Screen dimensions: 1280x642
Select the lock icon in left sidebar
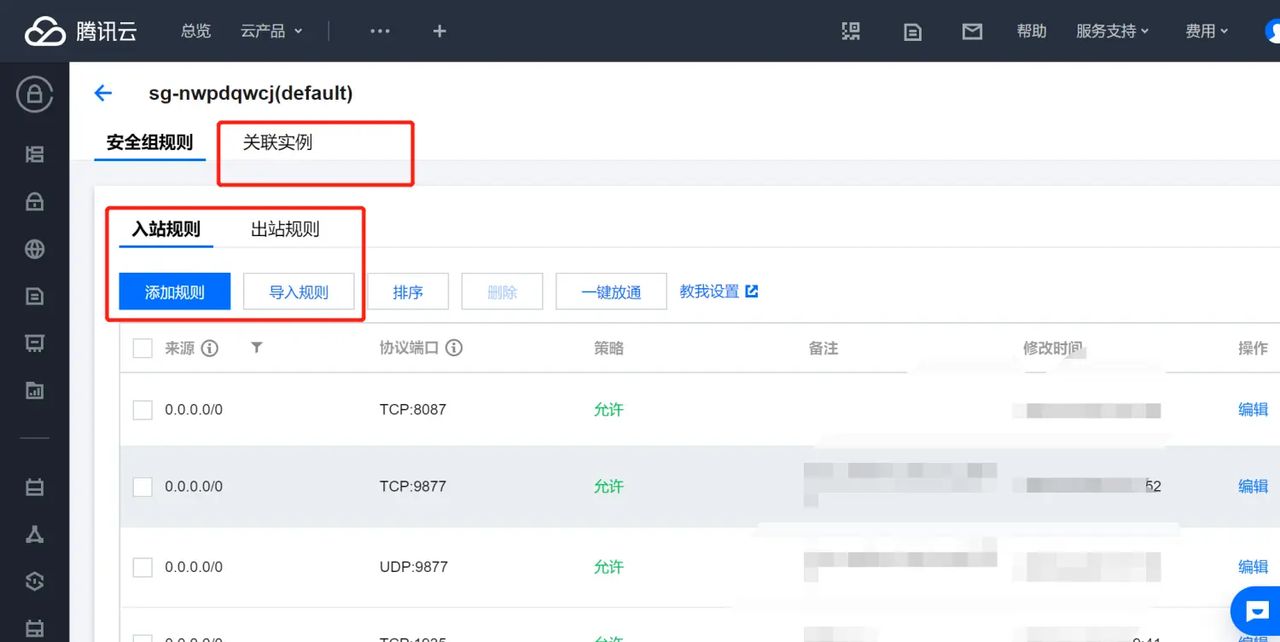tap(33, 201)
